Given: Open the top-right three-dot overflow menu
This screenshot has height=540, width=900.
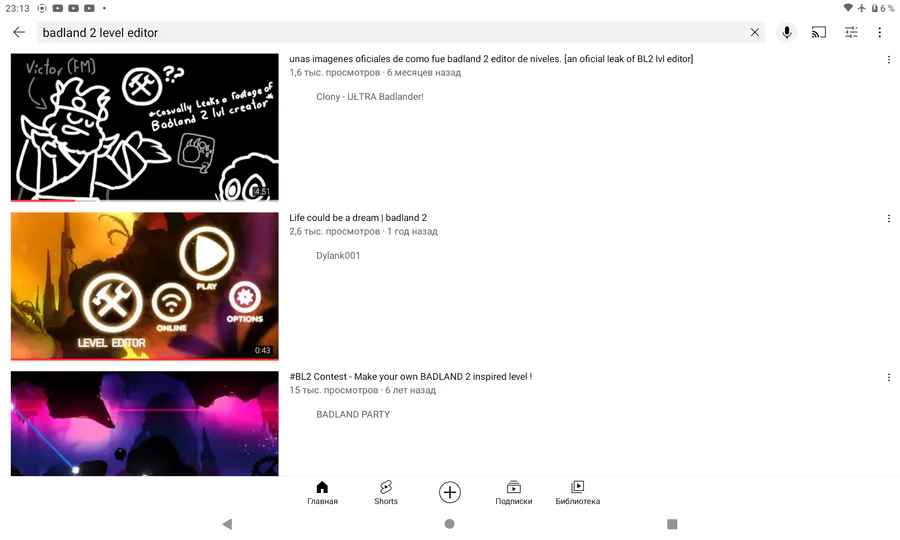Looking at the screenshot, I should tap(879, 33).
